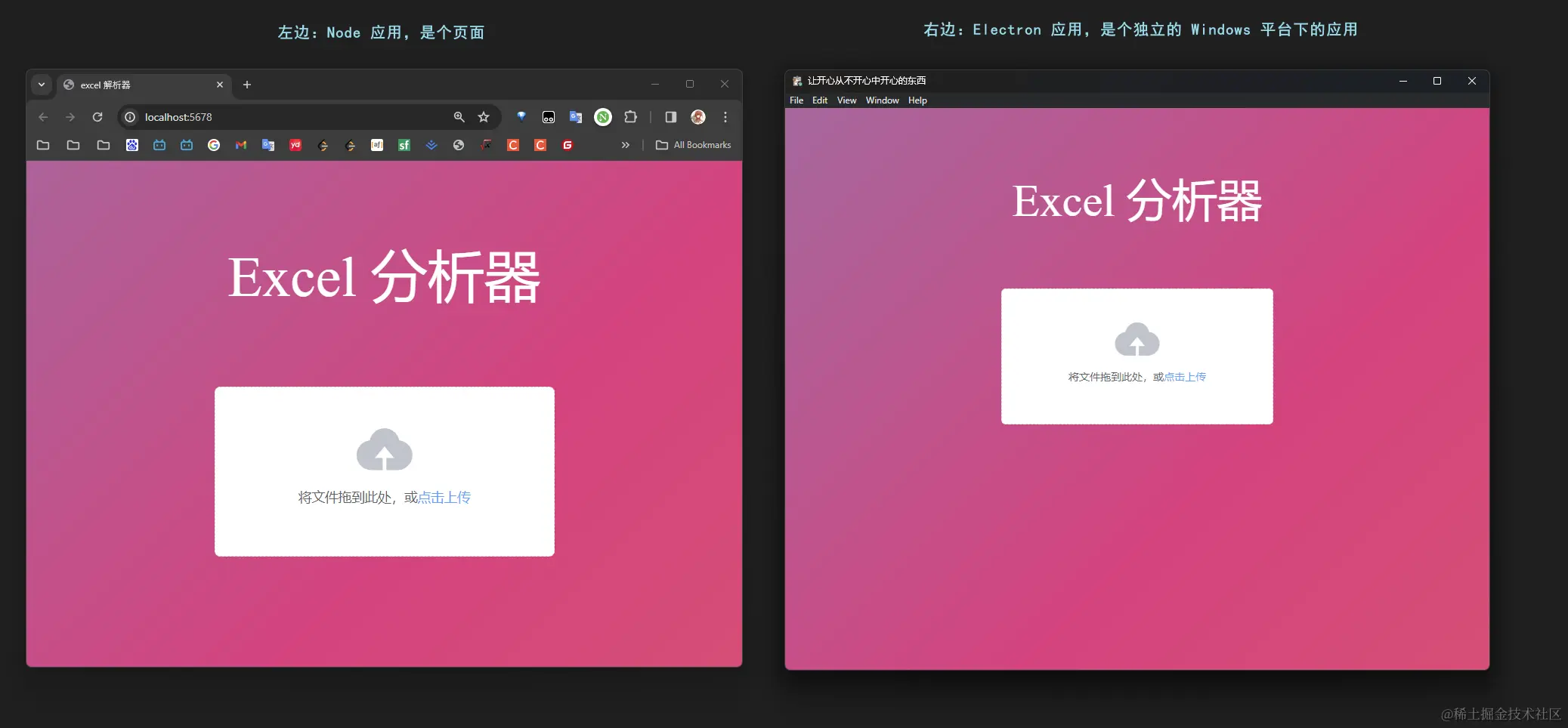Open the Extensions puzzle menu

(630, 117)
